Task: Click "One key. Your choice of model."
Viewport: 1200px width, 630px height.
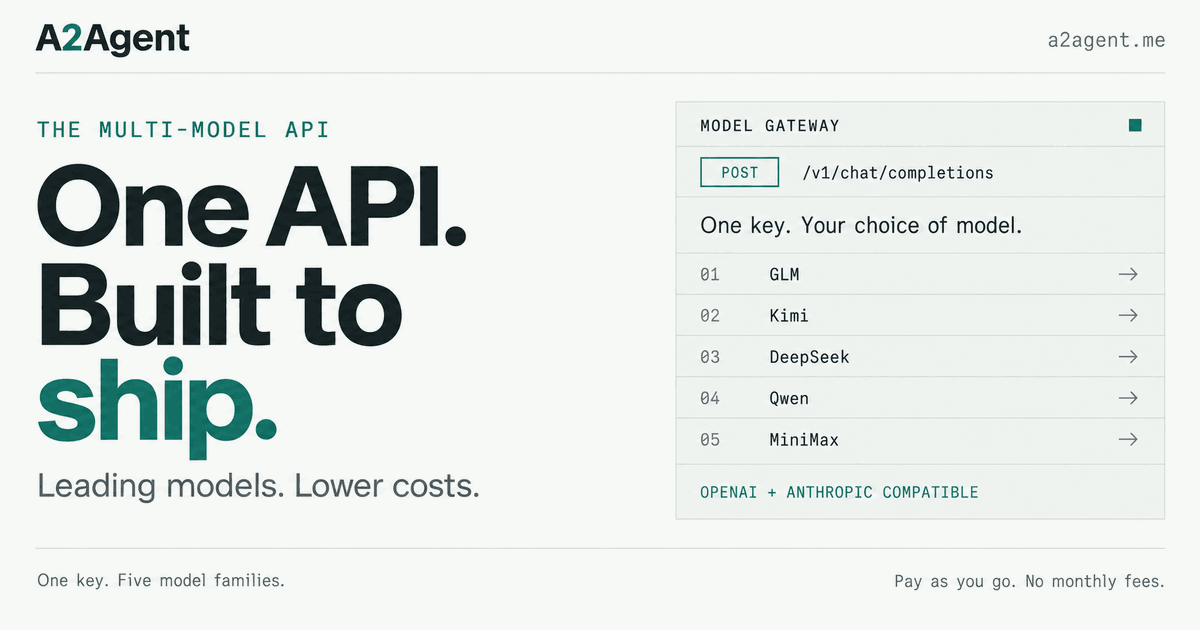Action: (861, 225)
